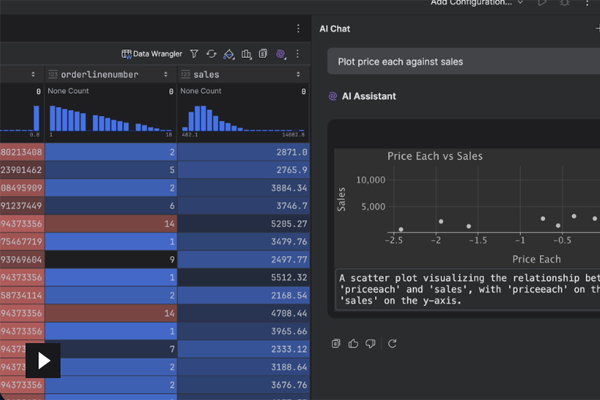Sort by the sales column arrows
This screenshot has height=400, width=600.
click(x=298, y=74)
